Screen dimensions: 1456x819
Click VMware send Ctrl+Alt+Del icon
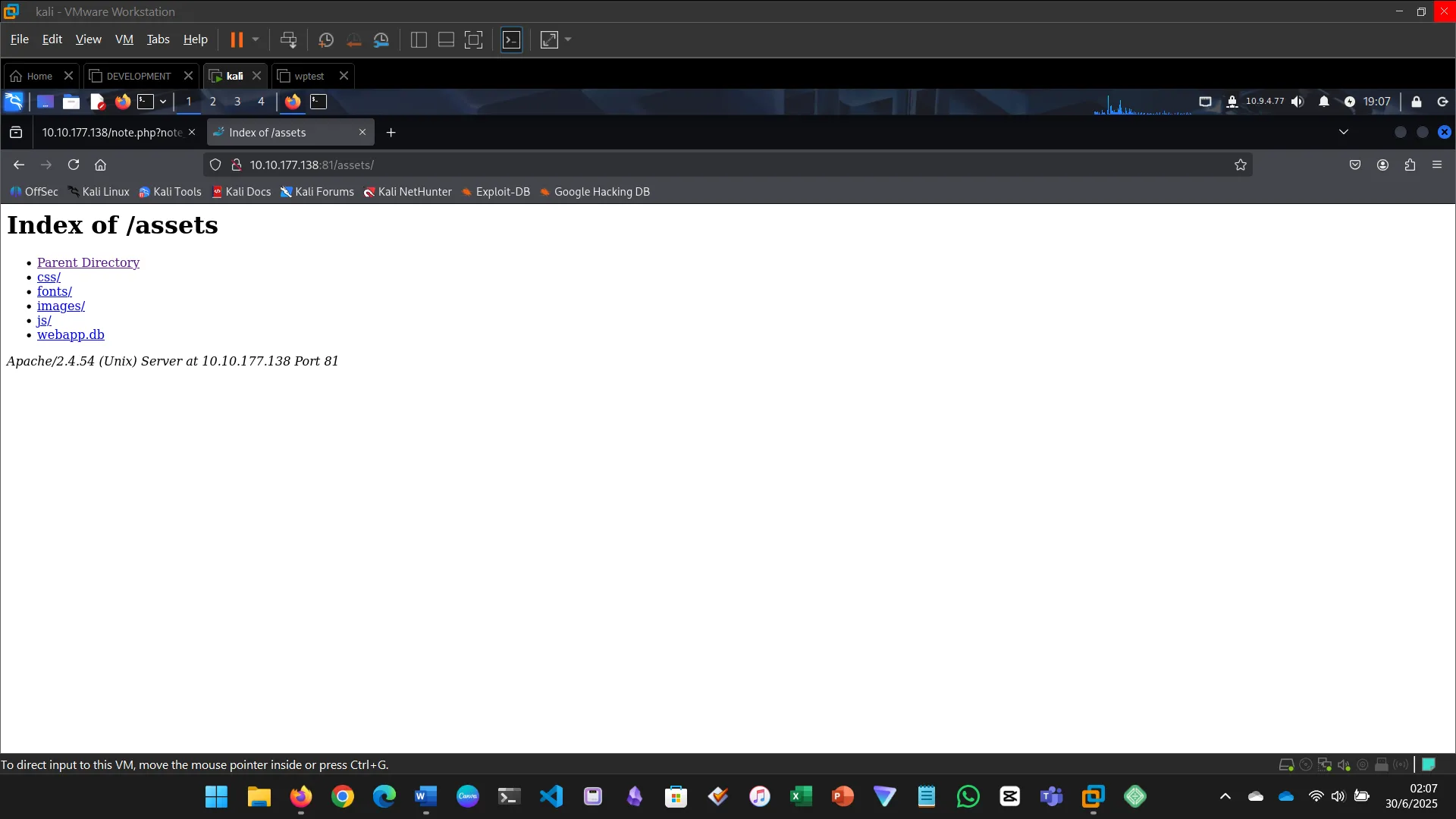[288, 40]
